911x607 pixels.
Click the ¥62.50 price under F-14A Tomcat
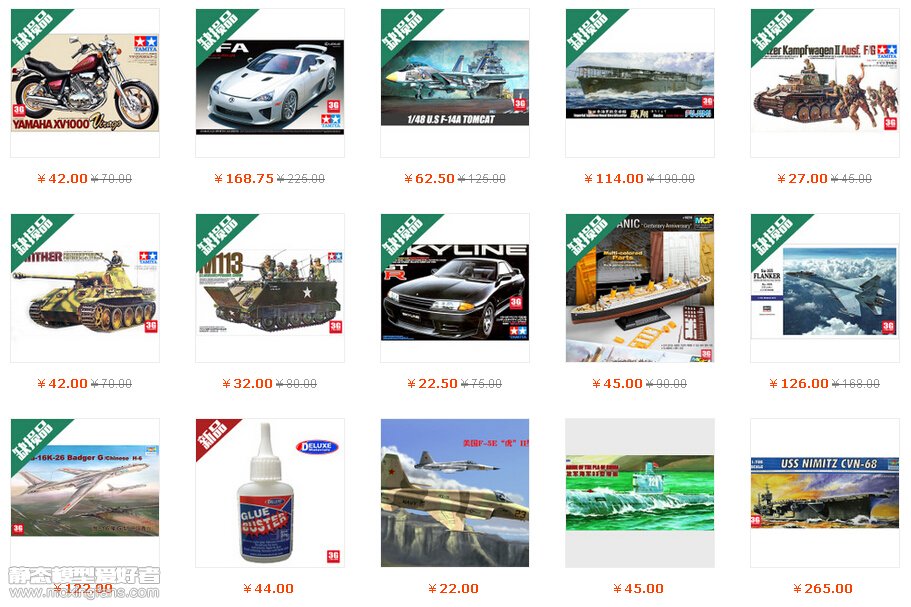pos(429,179)
